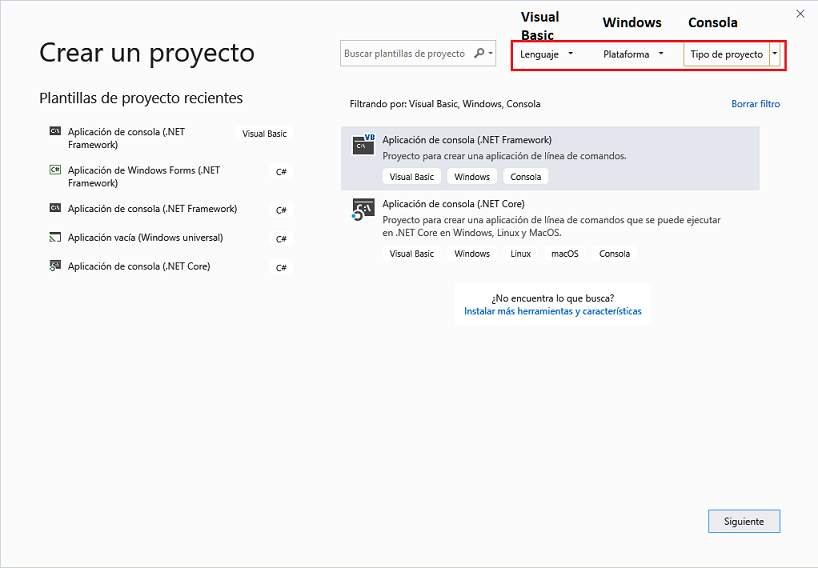This screenshot has height=568, width=818.
Task: Click the recent Windows Forms app icon
Action: [x=54, y=171]
